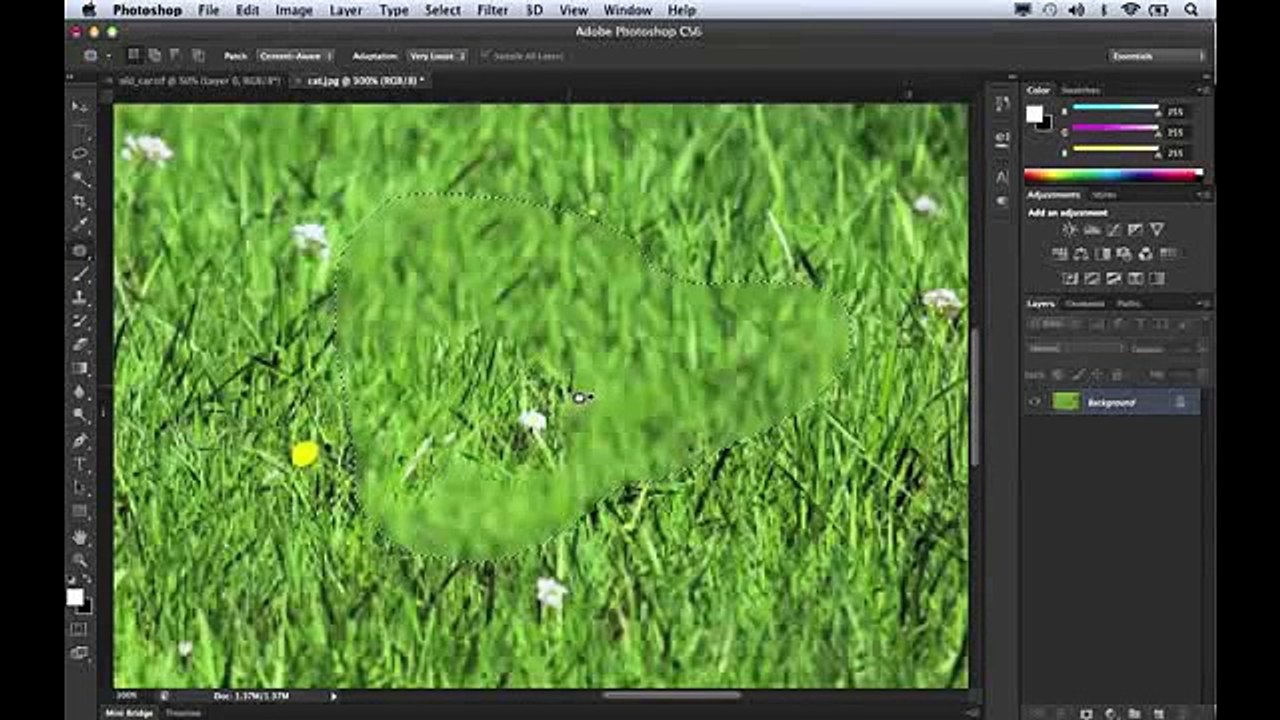Hide the Background layer with eye icon
This screenshot has width=1280, height=720.
click(x=1035, y=402)
